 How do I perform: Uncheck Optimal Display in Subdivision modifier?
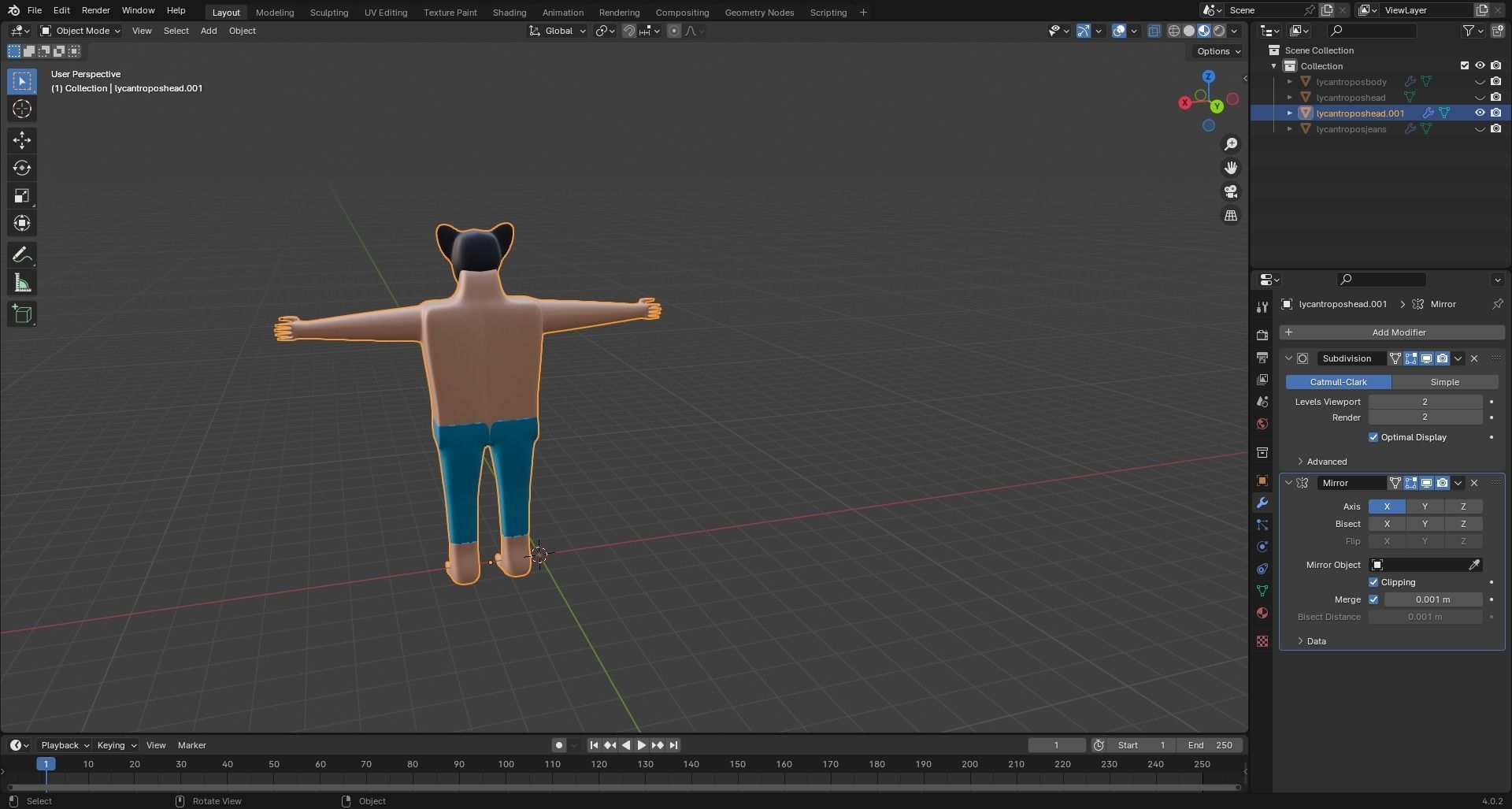click(1373, 437)
